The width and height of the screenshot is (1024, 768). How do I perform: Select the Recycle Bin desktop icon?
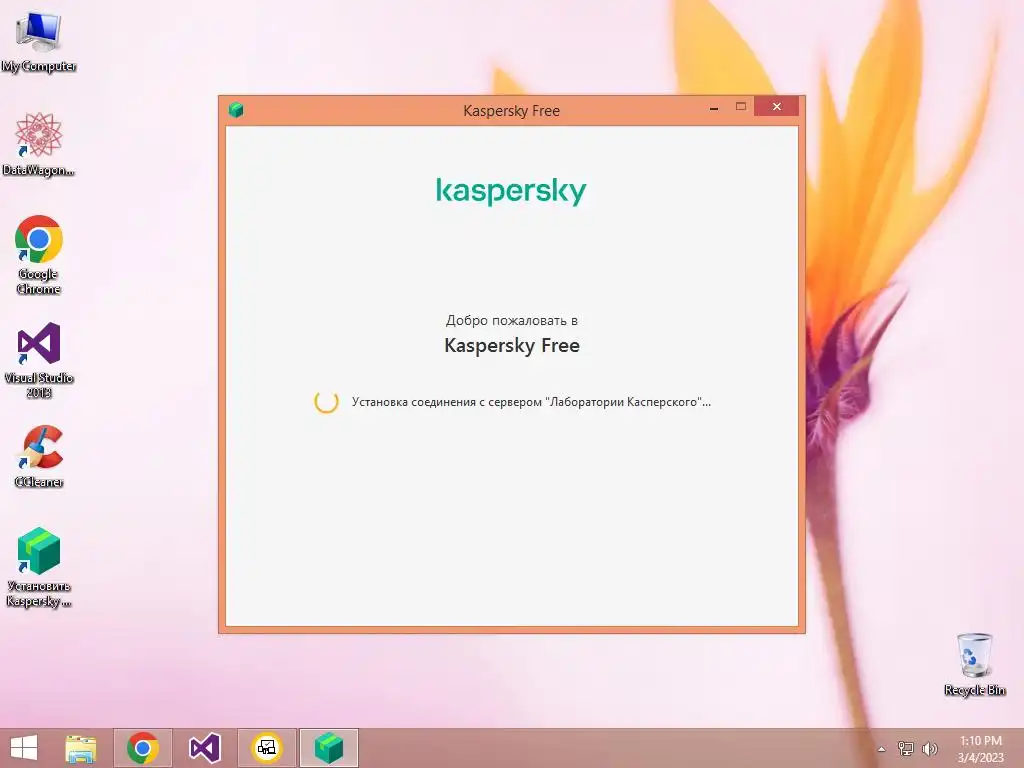975,664
